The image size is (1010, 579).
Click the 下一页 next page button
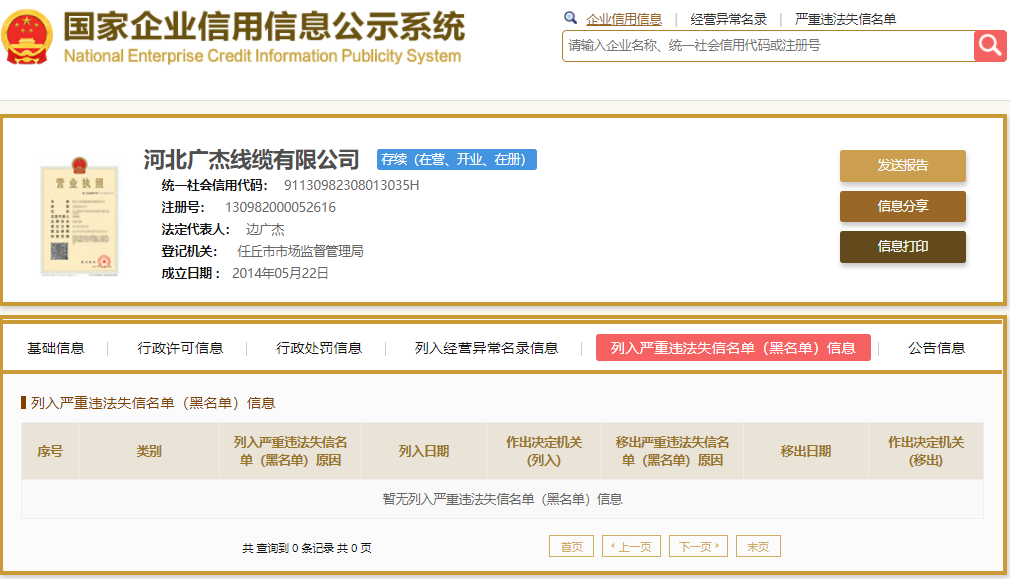(698, 546)
